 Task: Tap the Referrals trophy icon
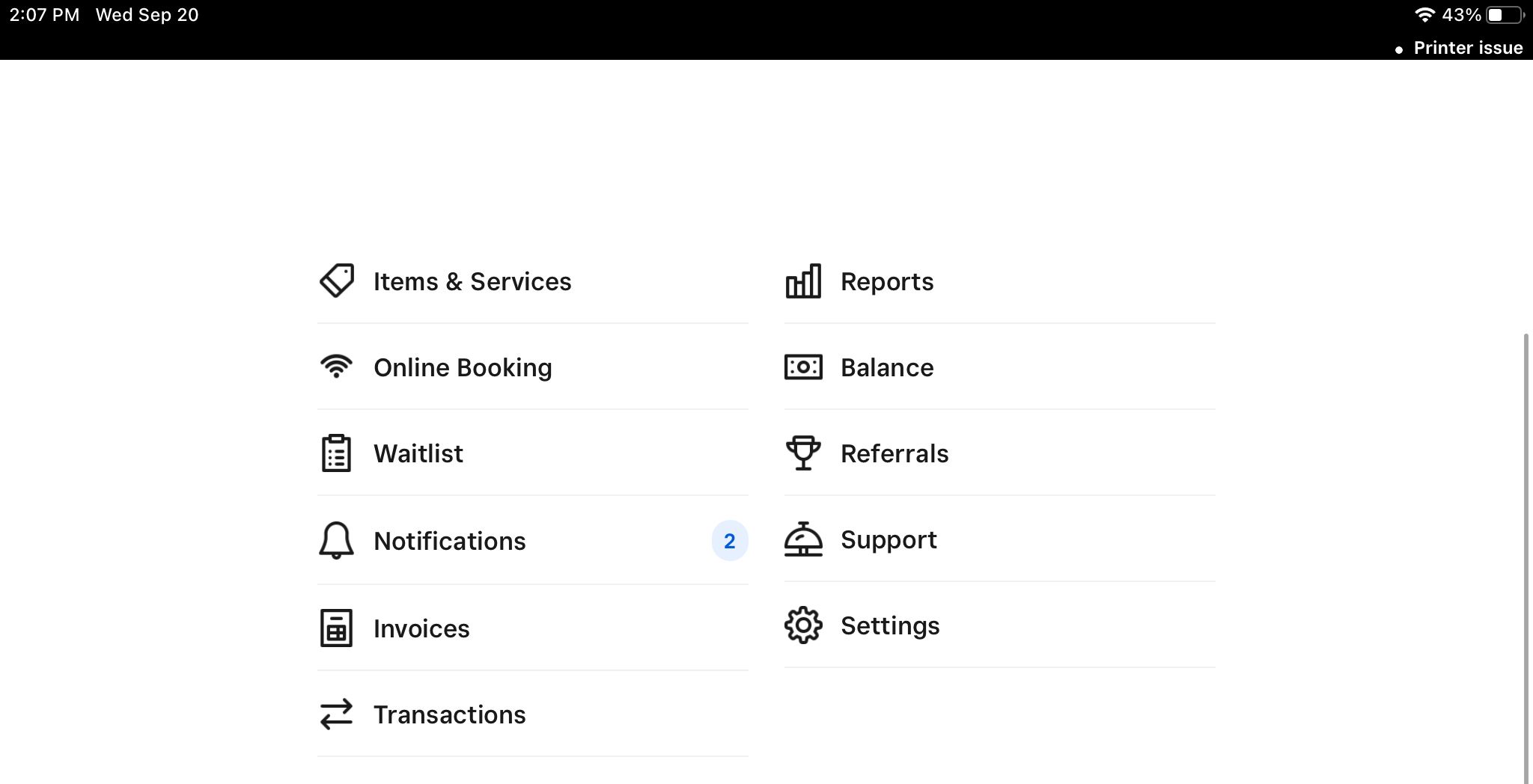pos(803,453)
